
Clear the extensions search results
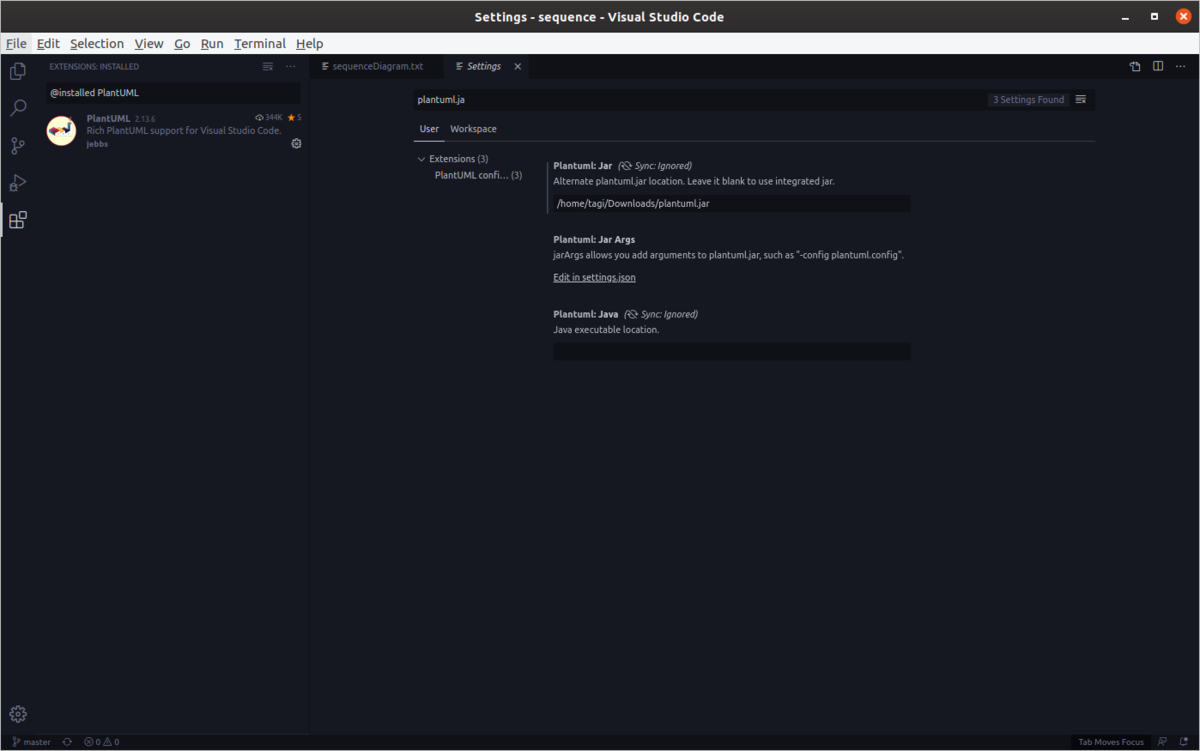point(268,67)
